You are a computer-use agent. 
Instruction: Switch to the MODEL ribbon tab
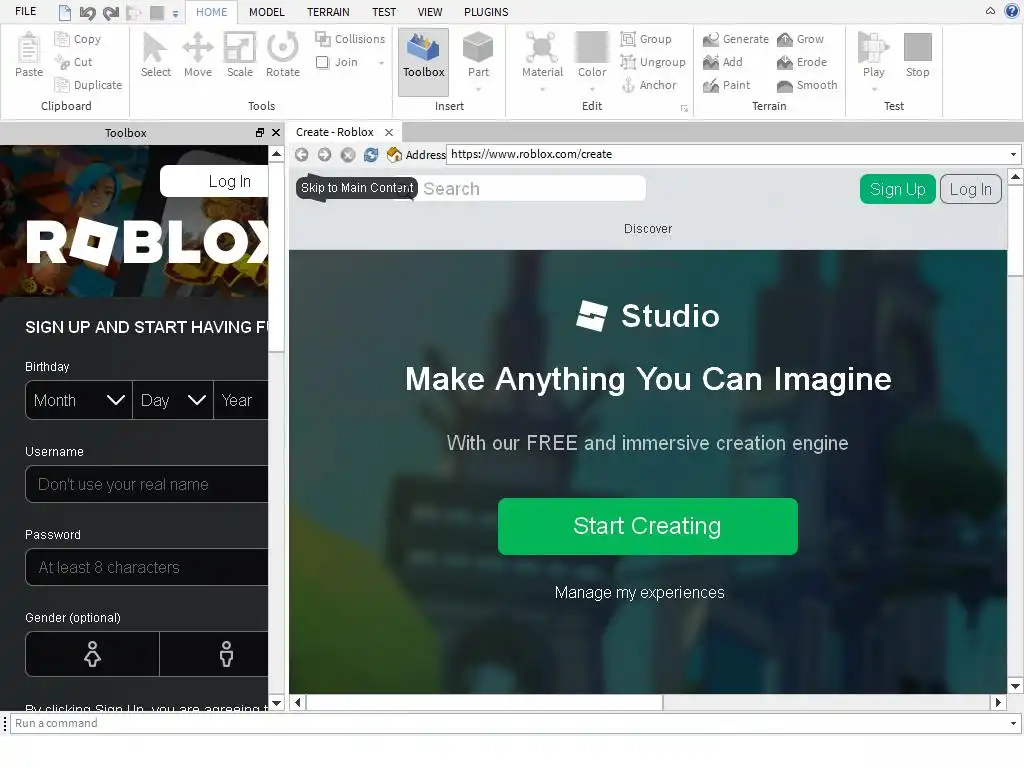[266, 12]
